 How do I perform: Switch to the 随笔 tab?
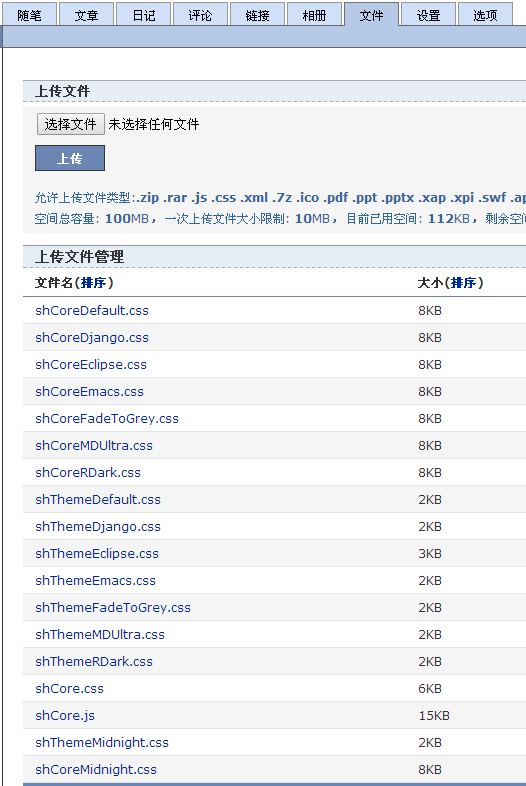(29, 15)
